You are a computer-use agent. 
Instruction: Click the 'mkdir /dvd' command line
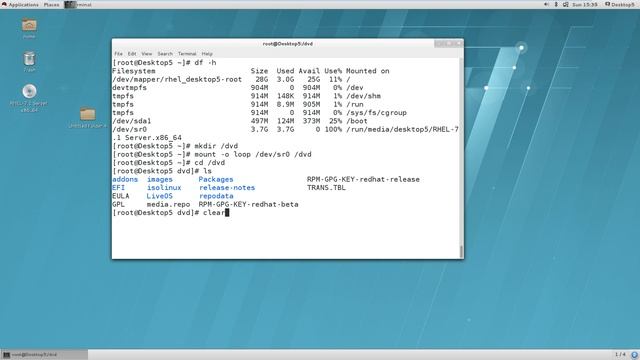216,146
